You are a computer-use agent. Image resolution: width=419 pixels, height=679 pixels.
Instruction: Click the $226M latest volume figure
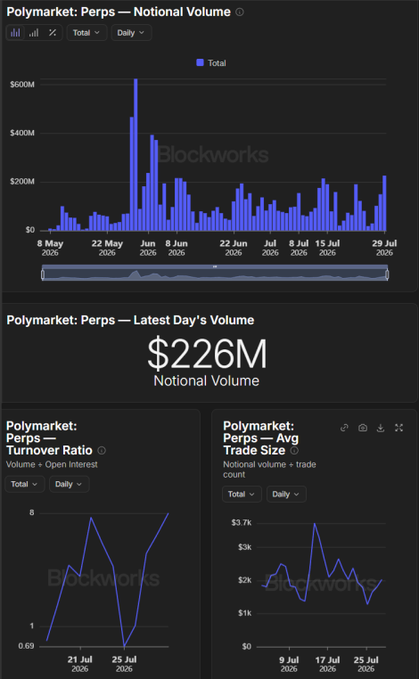[x=207, y=354]
